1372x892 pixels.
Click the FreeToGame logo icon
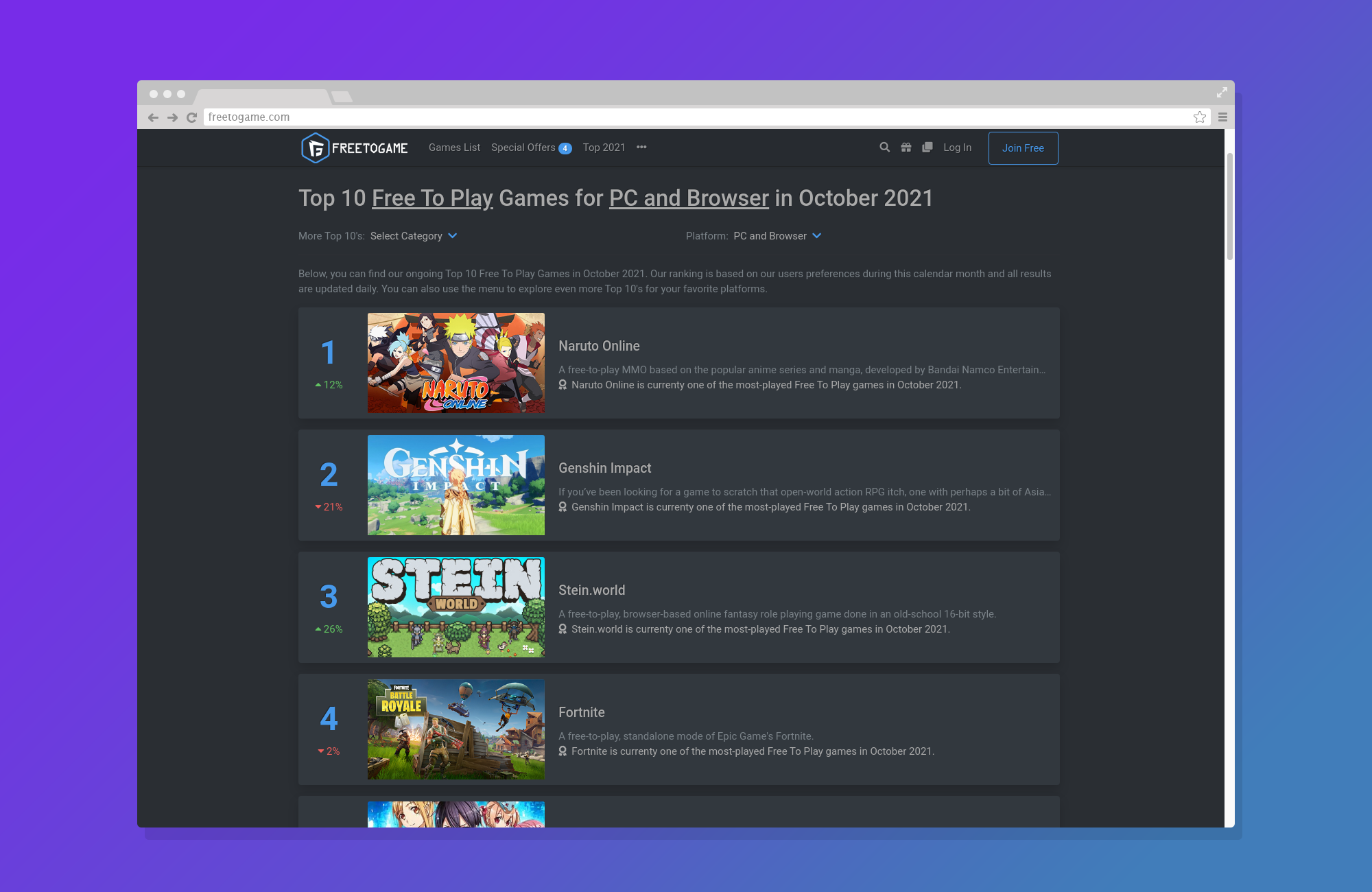pos(315,148)
